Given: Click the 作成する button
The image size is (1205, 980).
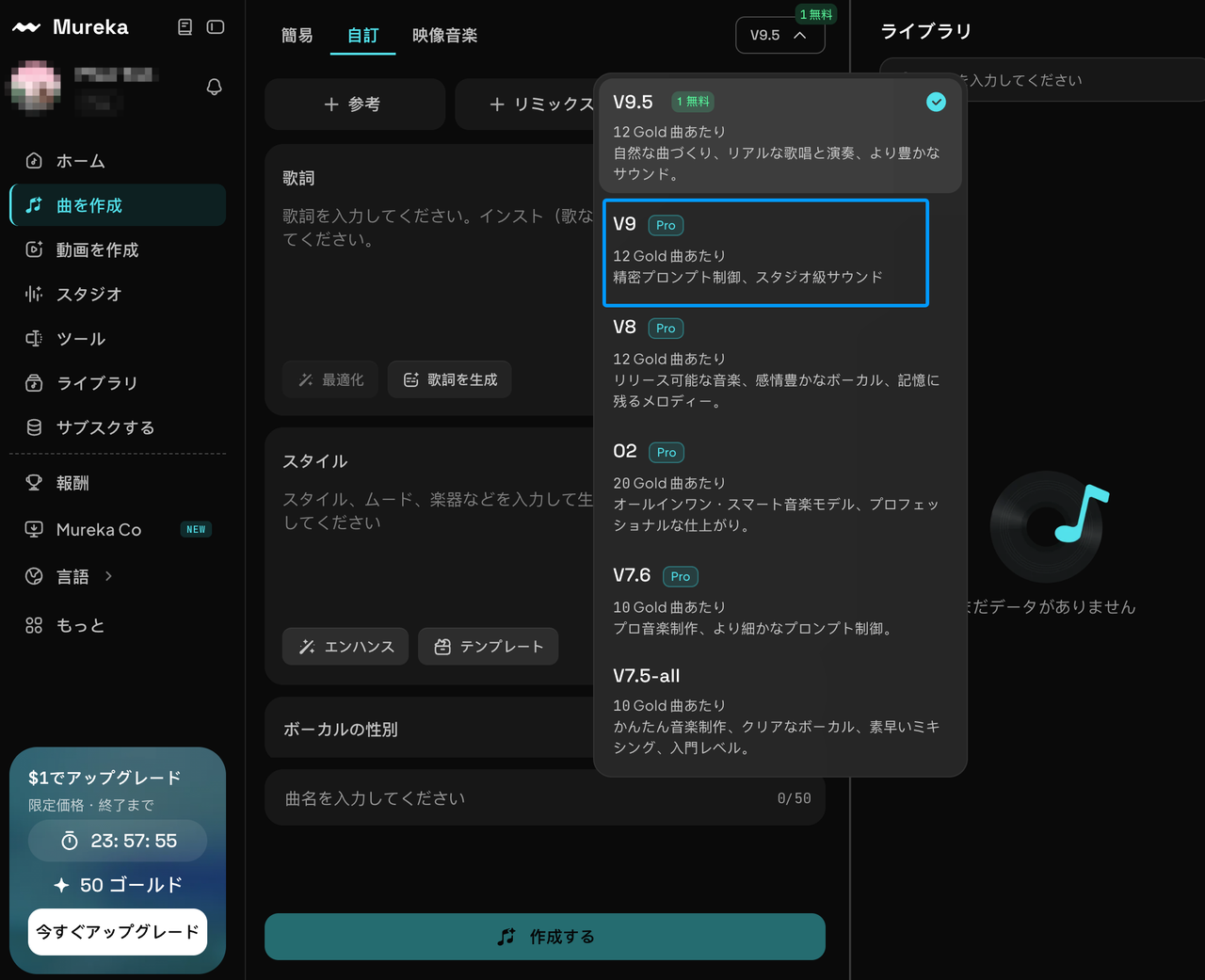Looking at the screenshot, I should pos(545,937).
